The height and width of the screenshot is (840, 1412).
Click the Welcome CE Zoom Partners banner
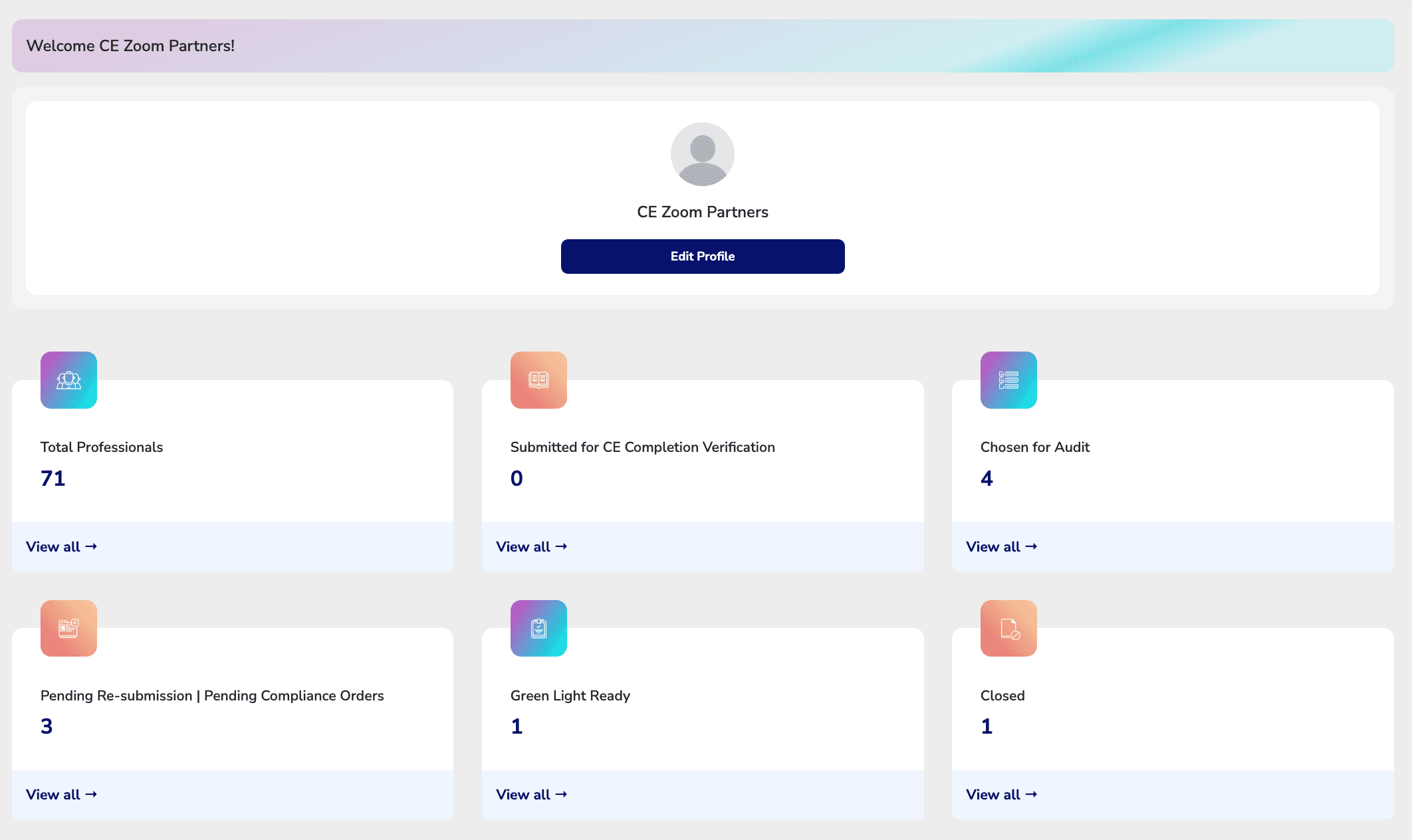point(130,46)
